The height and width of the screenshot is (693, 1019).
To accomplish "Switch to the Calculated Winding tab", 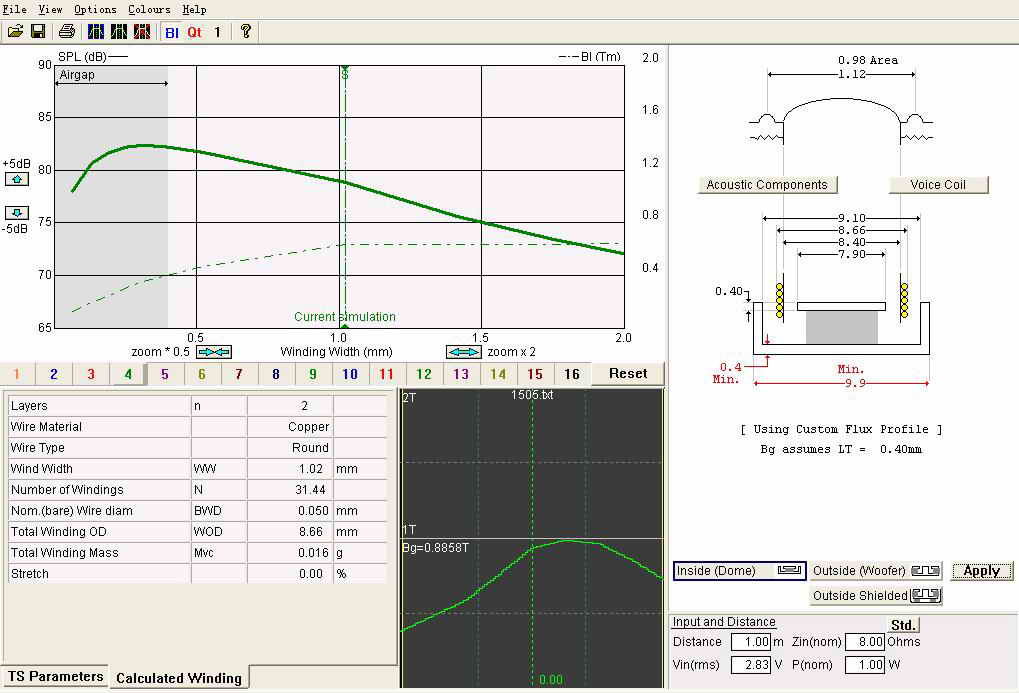I will click(x=179, y=677).
